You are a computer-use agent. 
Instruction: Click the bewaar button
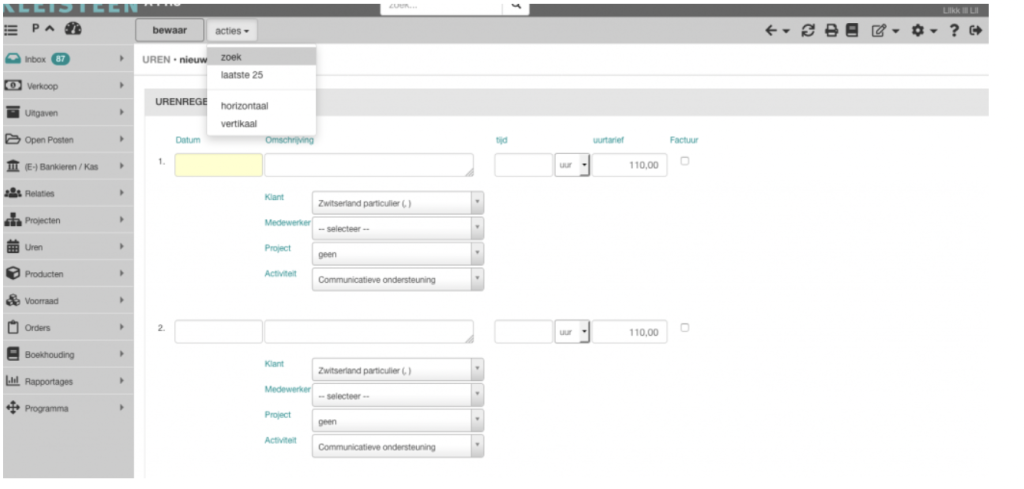168,31
